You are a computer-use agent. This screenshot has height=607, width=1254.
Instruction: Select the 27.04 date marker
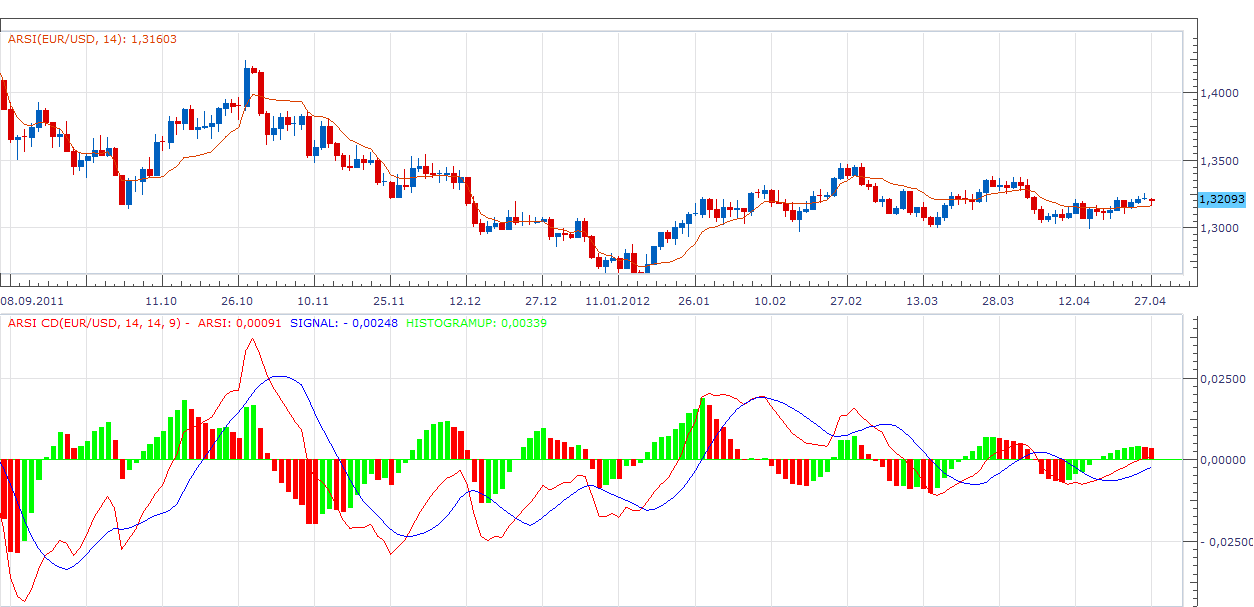[x=1150, y=301]
